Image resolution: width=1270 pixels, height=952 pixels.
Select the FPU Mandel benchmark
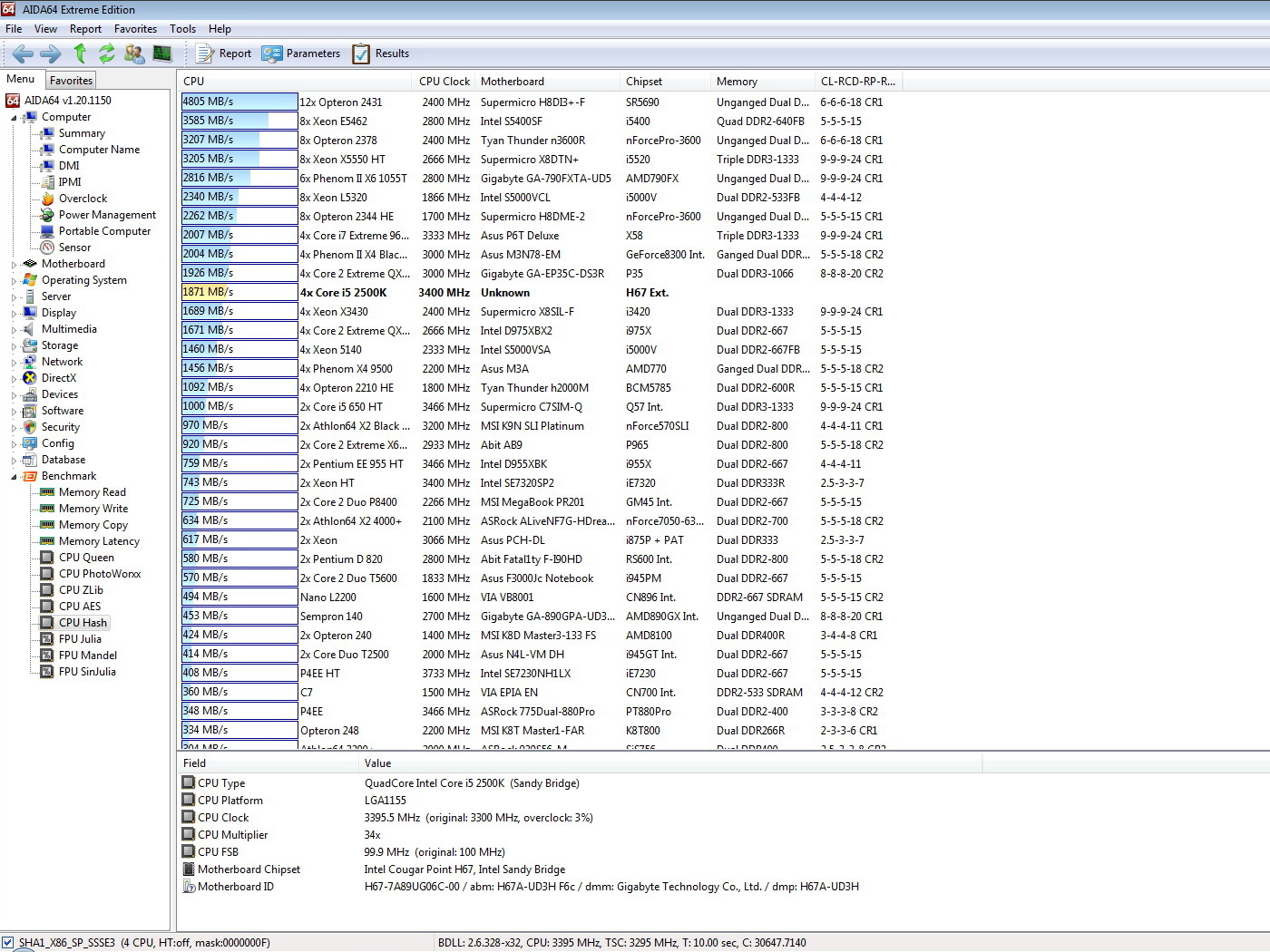(88, 656)
